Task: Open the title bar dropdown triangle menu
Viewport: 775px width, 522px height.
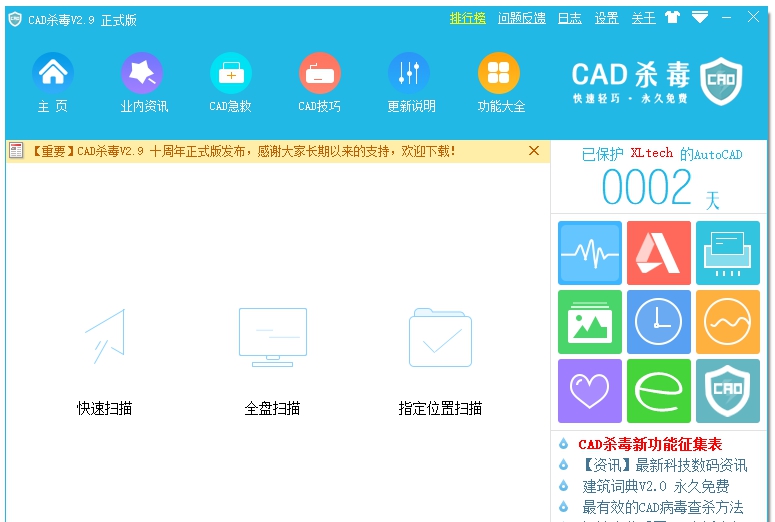Action: pyautogui.click(x=700, y=18)
